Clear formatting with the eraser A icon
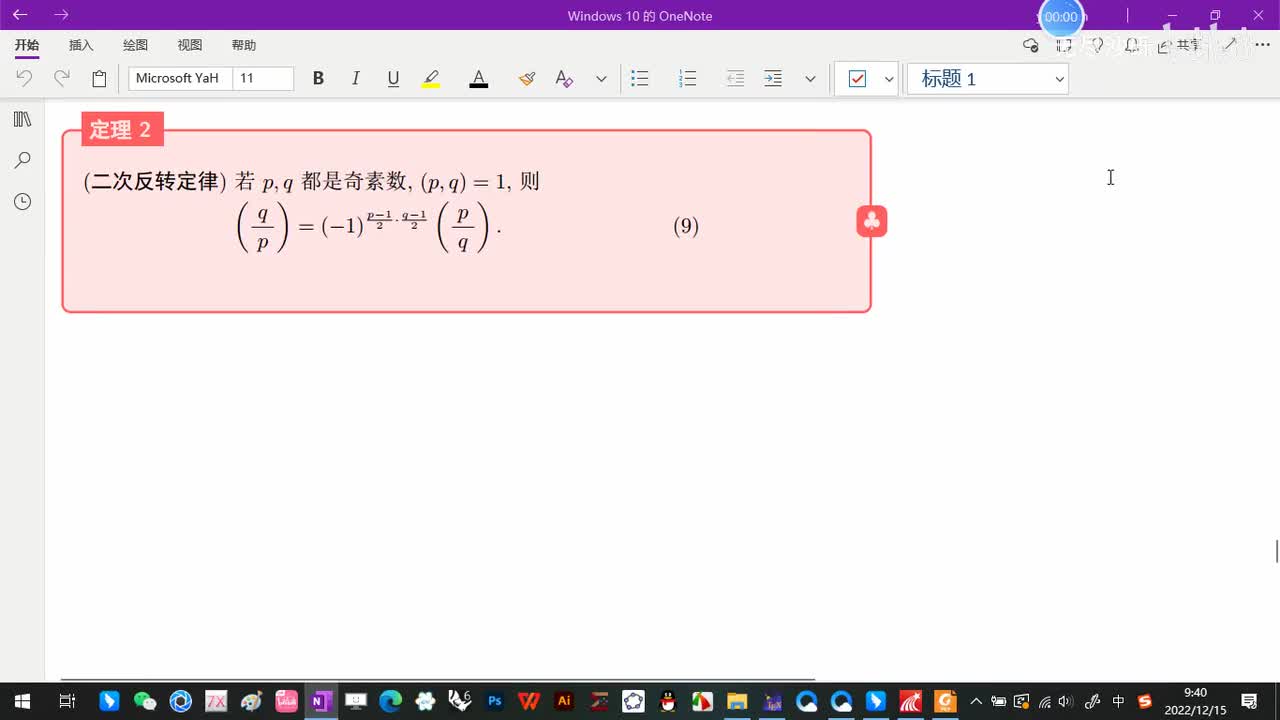This screenshot has width=1280, height=720. tap(564, 78)
